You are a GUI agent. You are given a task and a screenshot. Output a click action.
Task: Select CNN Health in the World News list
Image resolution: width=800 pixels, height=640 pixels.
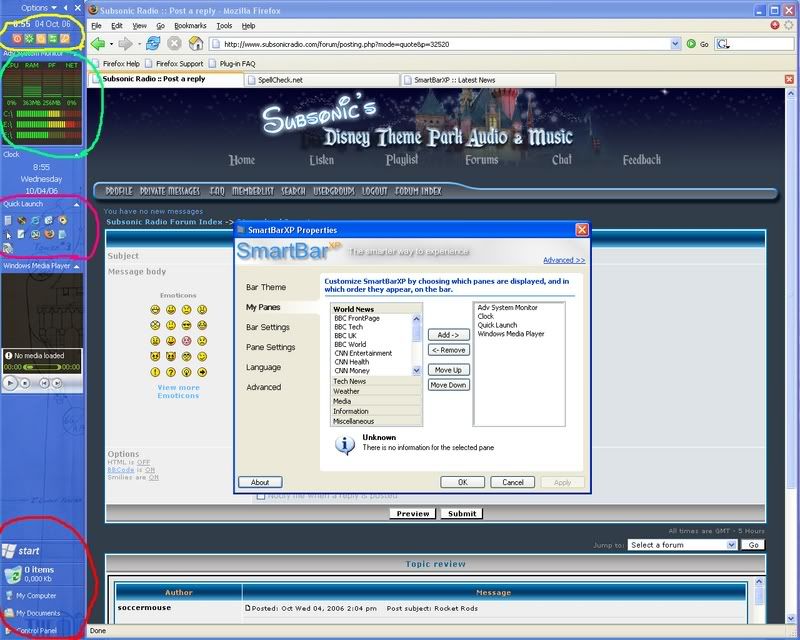tap(352, 362)
